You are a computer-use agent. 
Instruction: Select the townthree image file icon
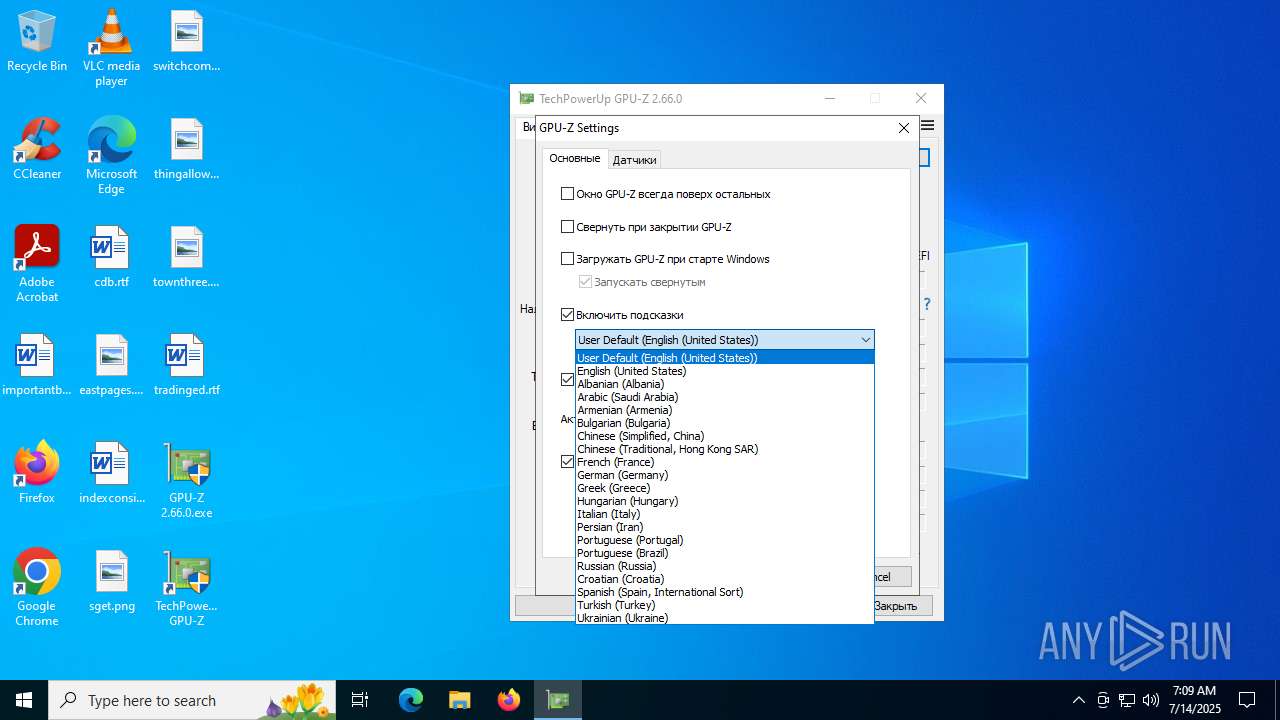[186, 257]
